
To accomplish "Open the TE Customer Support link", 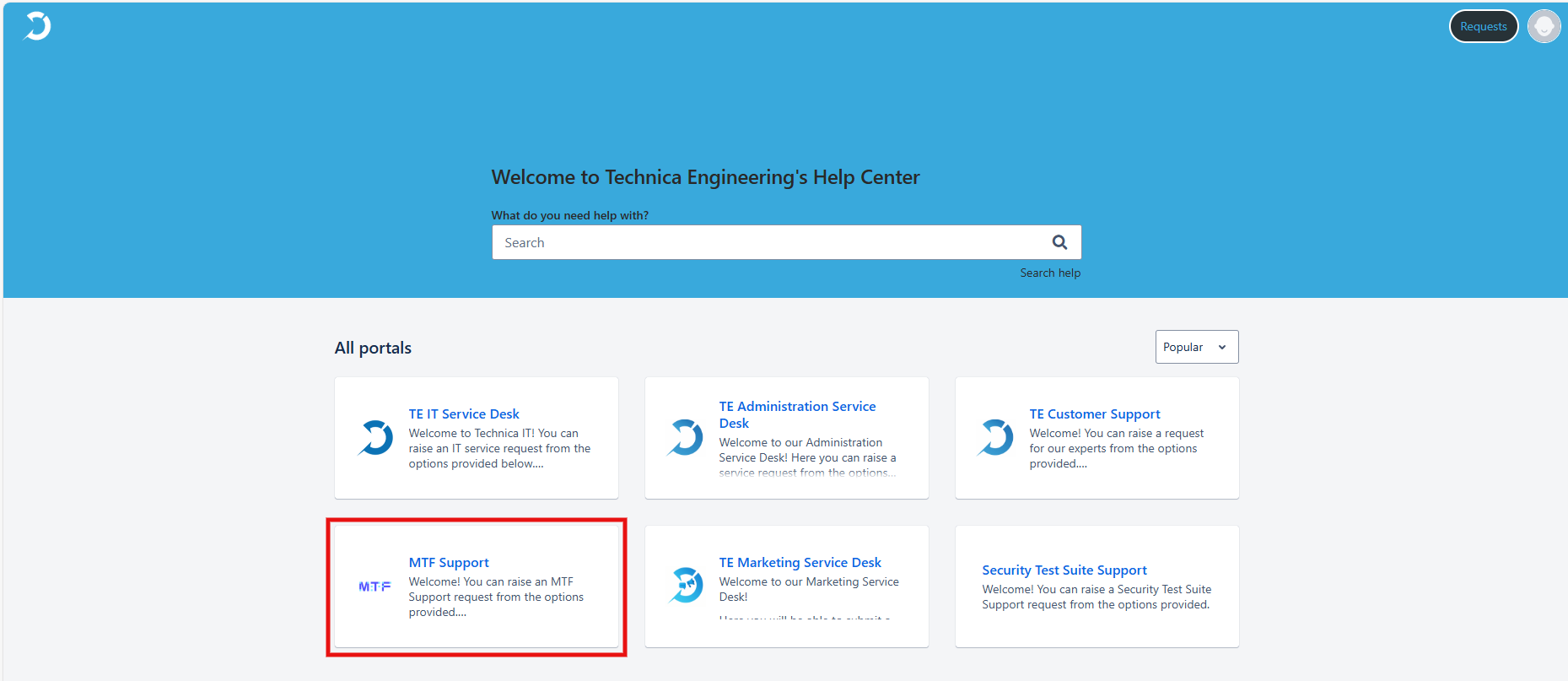I will (1094, 413).
